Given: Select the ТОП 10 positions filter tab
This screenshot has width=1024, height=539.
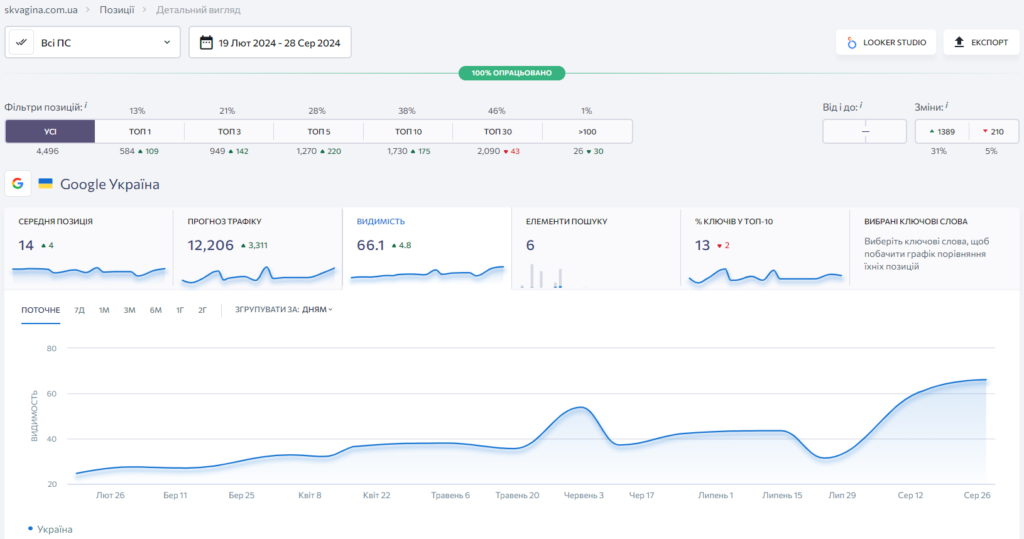Looking at the screenshot, I should pos(408,132).
